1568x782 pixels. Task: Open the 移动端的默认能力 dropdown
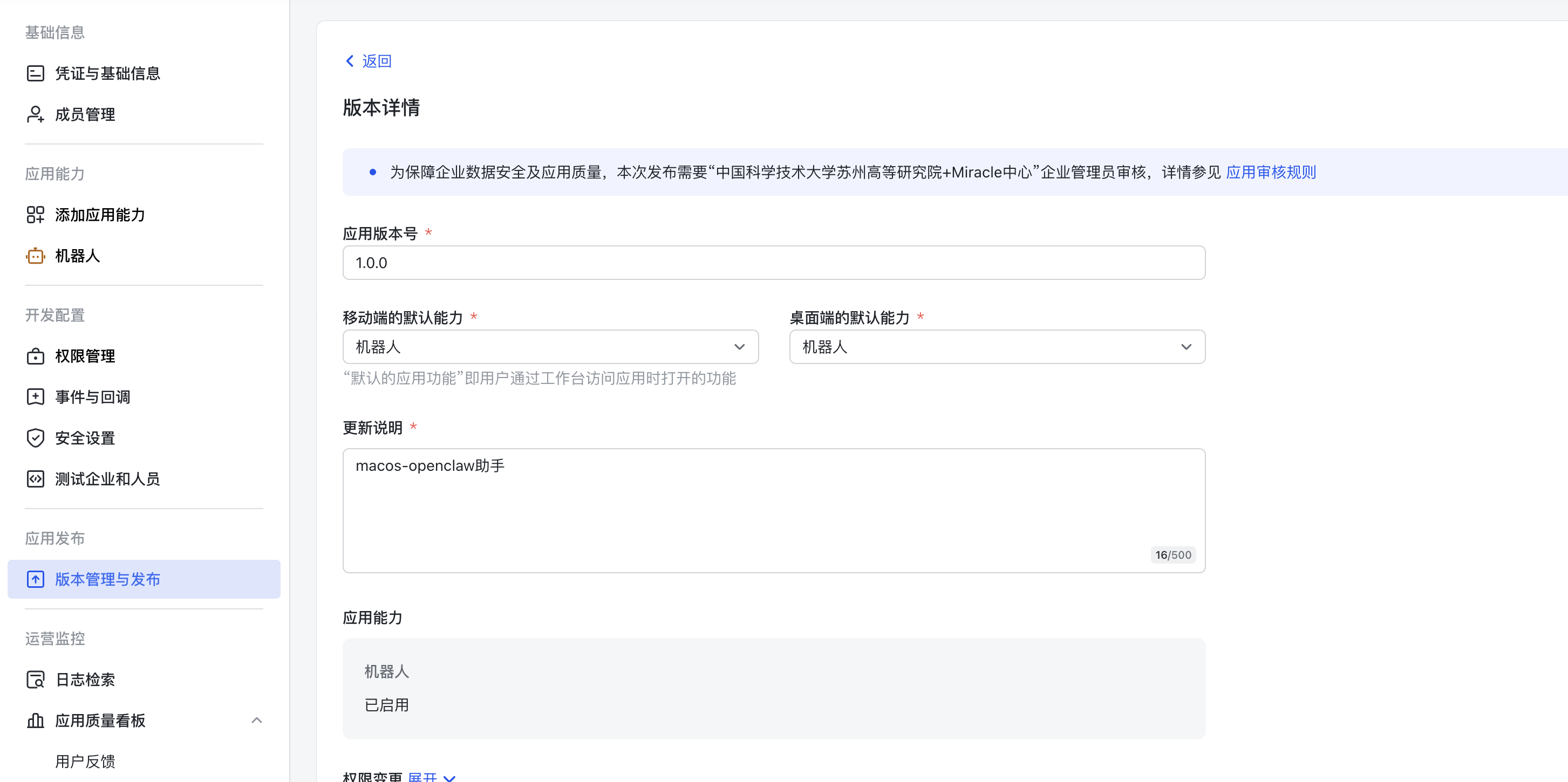pos(739,346)
